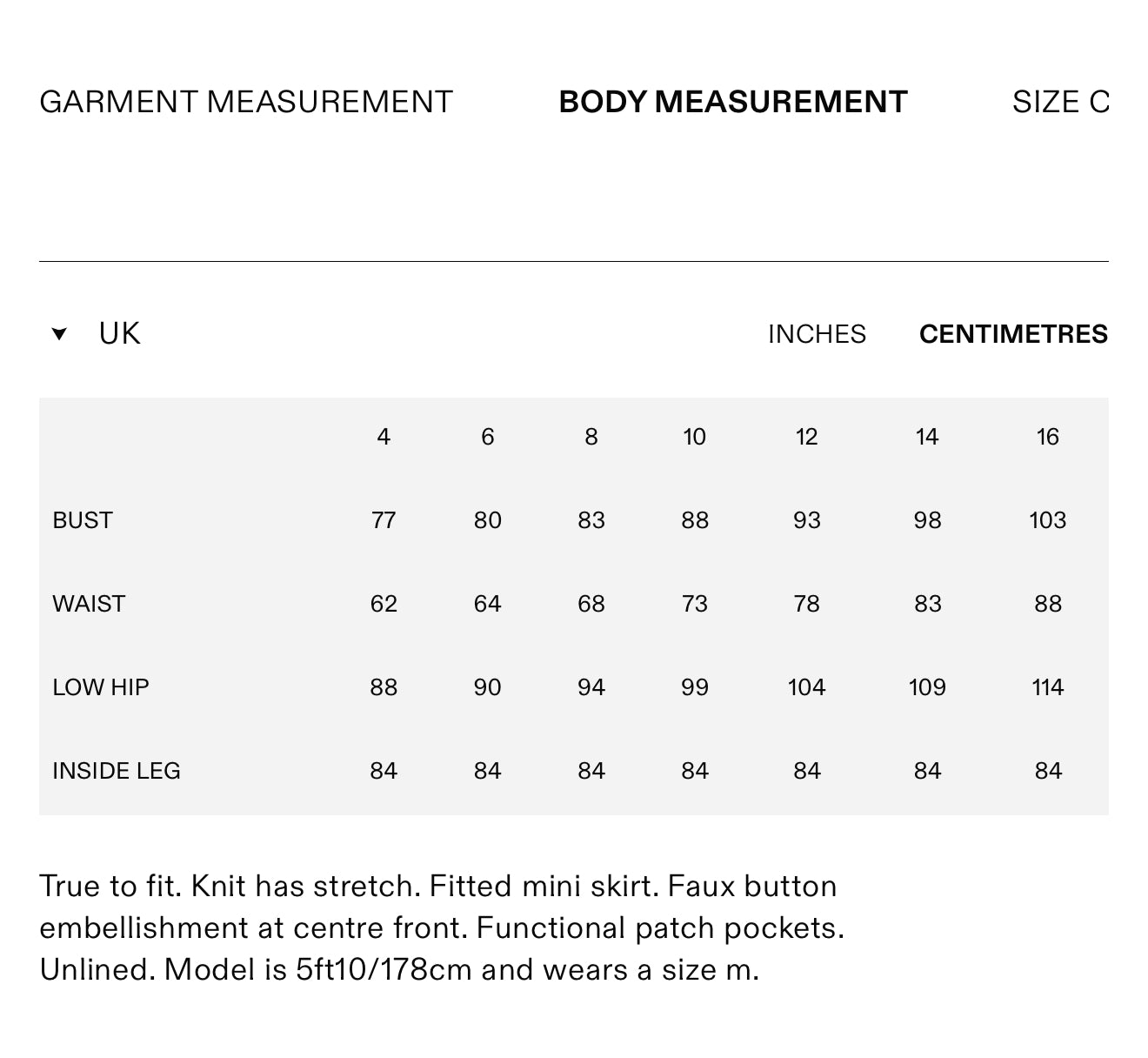Image resolution: width=1148 pixels, height=1058 pixels.
Task: Click the LOW HIP row label
Action: pyautogui.click(x=101, y=687)
